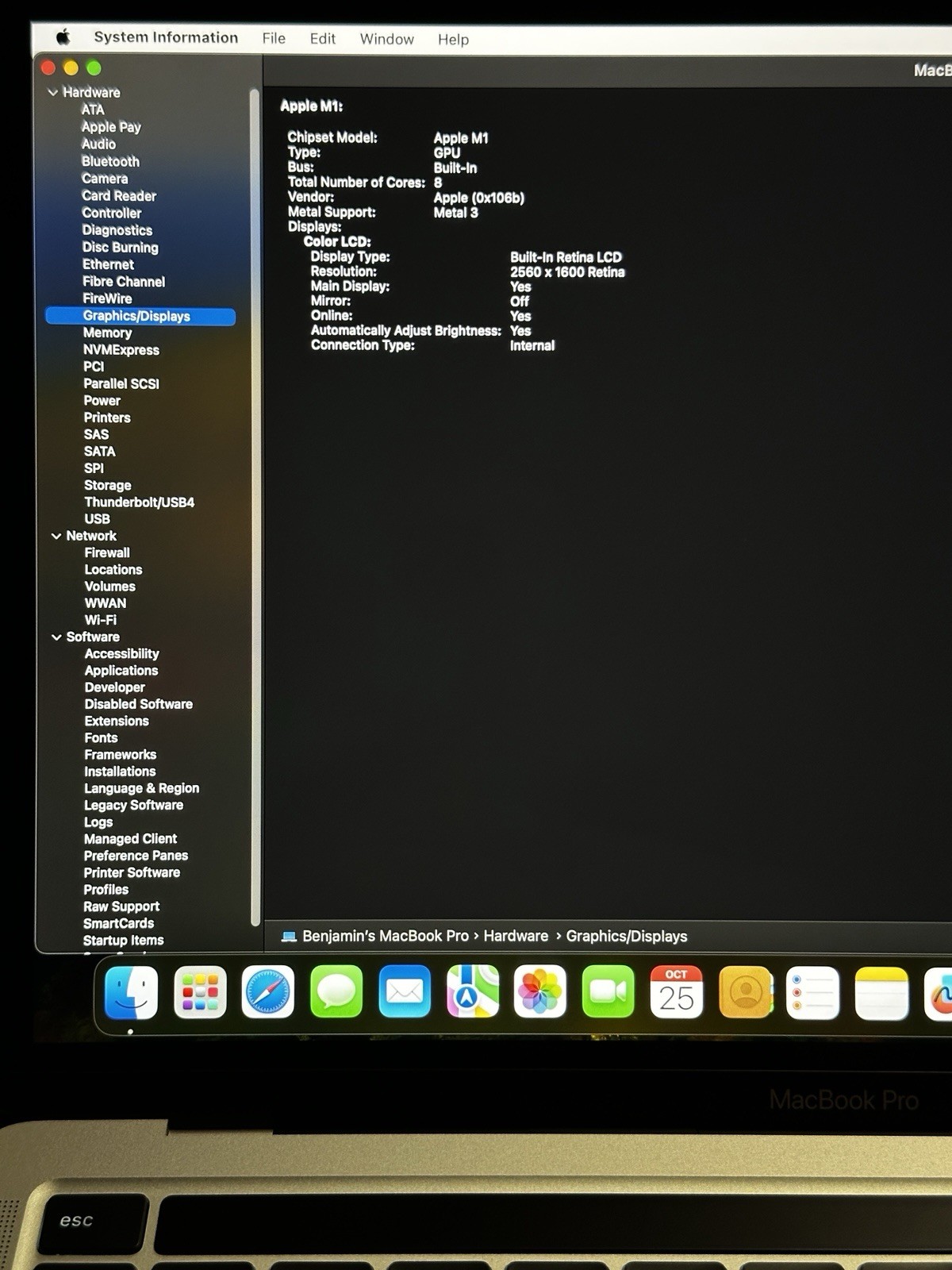The image size is (952, 1270).
Task: Collapse the Network section
Action: click(x=56, y=536)
